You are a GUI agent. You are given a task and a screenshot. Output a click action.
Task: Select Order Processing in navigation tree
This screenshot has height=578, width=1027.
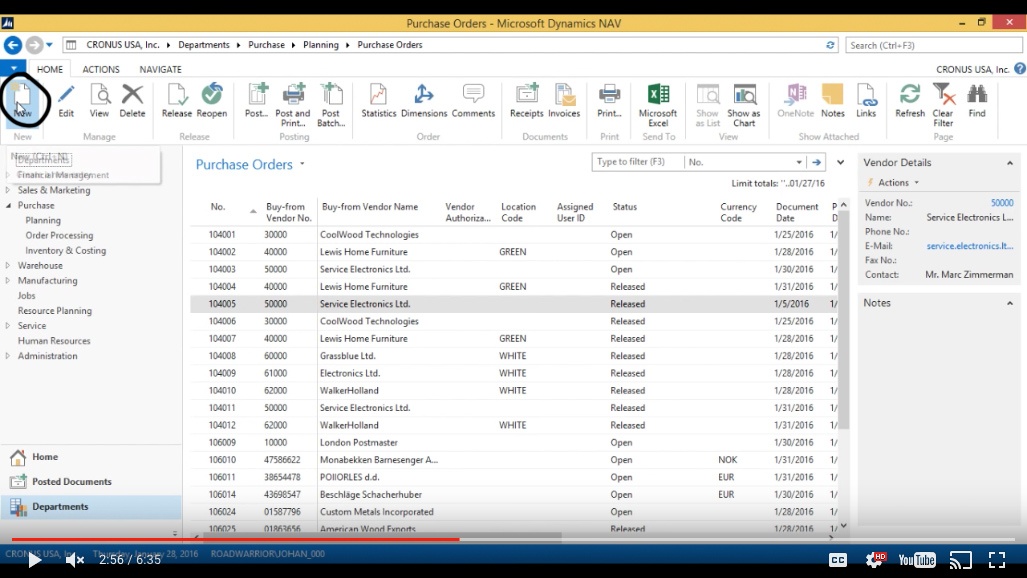point(59,235)
